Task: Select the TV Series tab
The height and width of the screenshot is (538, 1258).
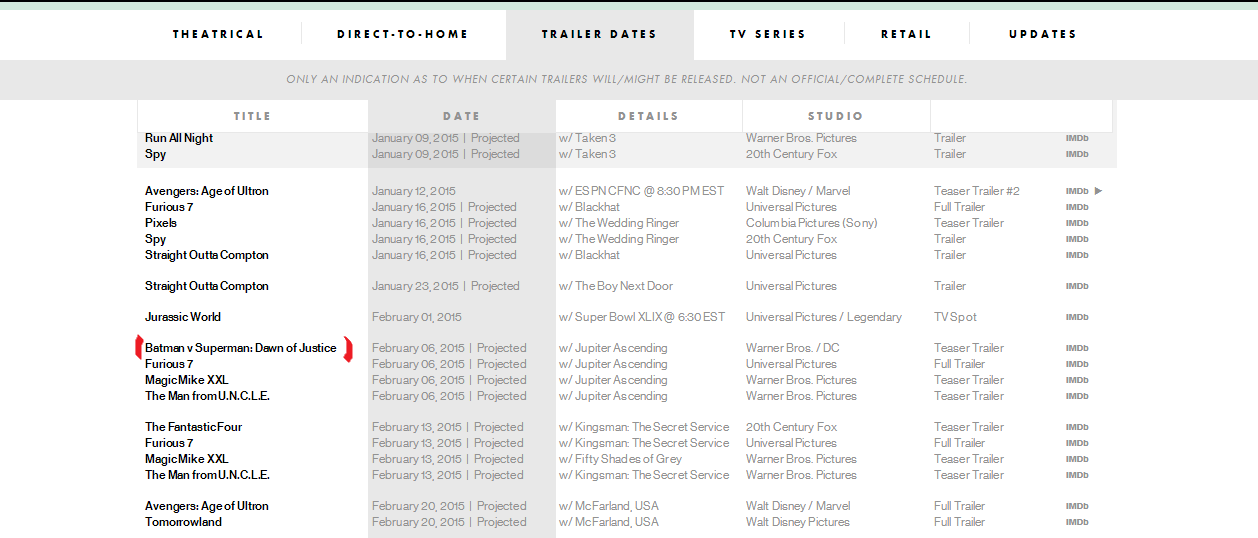Action: [x=768, y=34]
